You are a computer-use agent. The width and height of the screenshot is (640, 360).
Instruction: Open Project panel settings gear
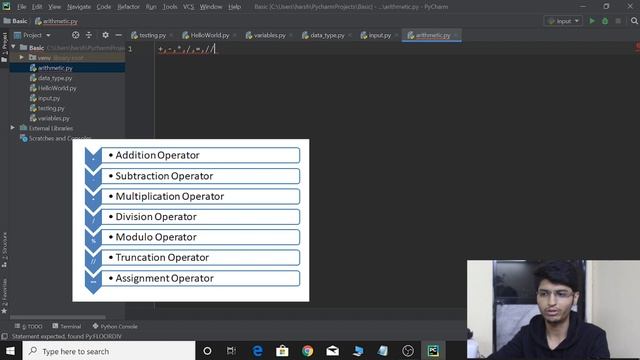point(105,35)
